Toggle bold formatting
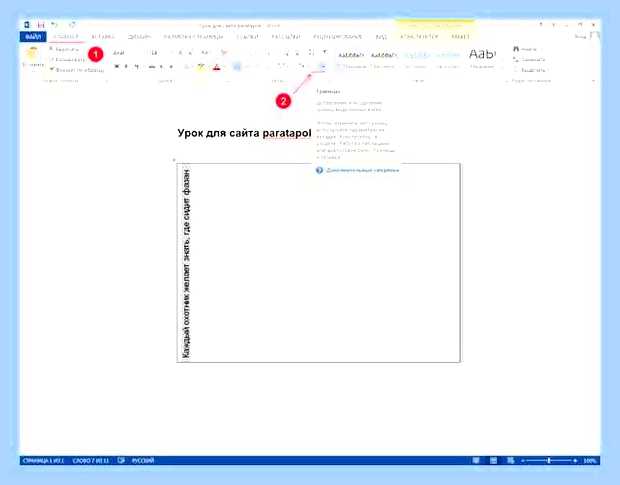 pyautogui.click(x=117, y=67)
